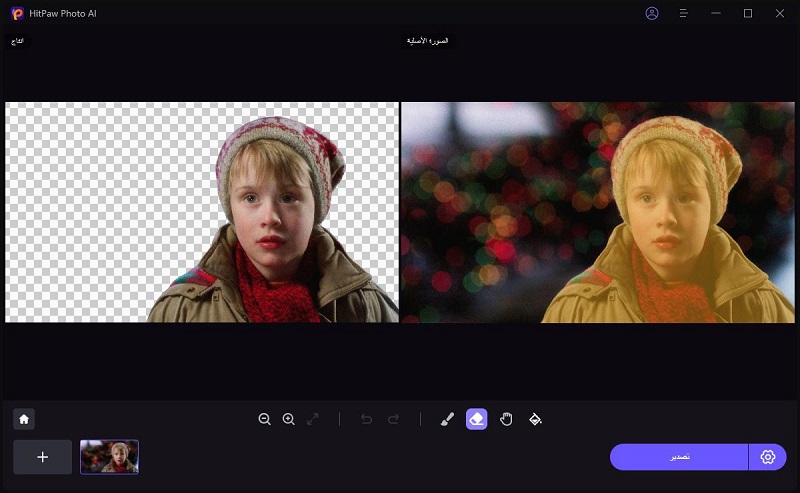
Task: Click the fit-to-screen expand arrows icon
Action: click(313, 419)
